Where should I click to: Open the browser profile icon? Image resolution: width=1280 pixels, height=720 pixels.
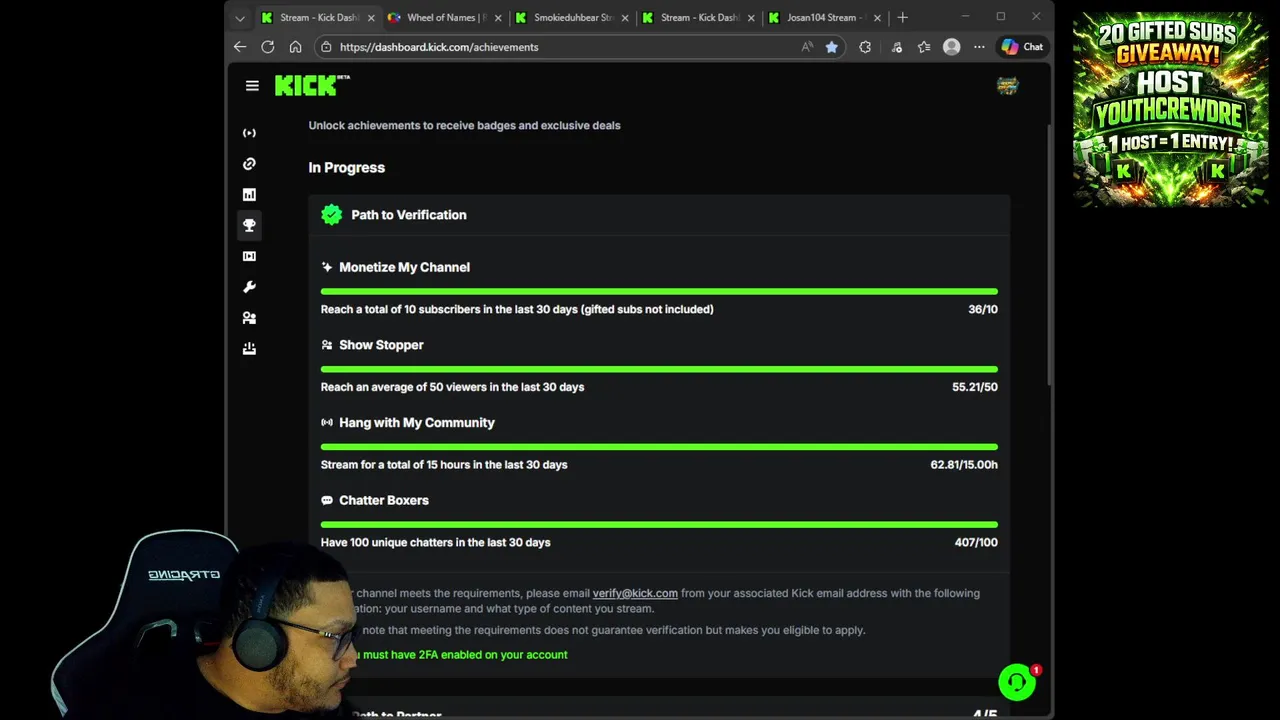tap(952, 47)
